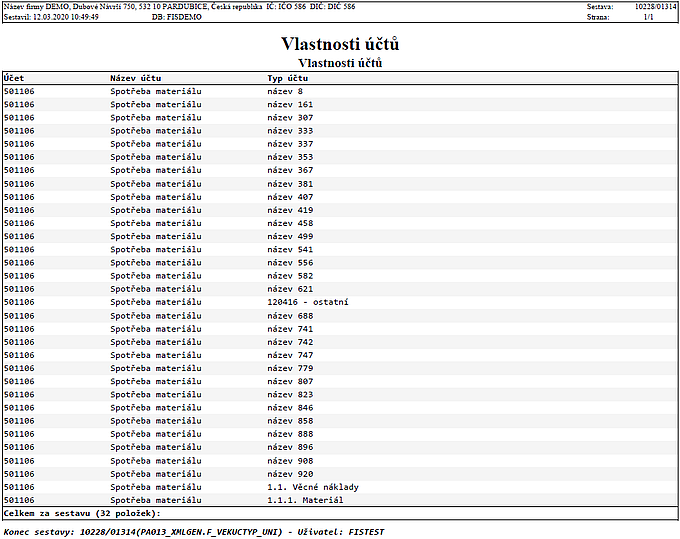Click the 'název 858' cell
Viewport: 680px width, 539px height.
[290, 421]
